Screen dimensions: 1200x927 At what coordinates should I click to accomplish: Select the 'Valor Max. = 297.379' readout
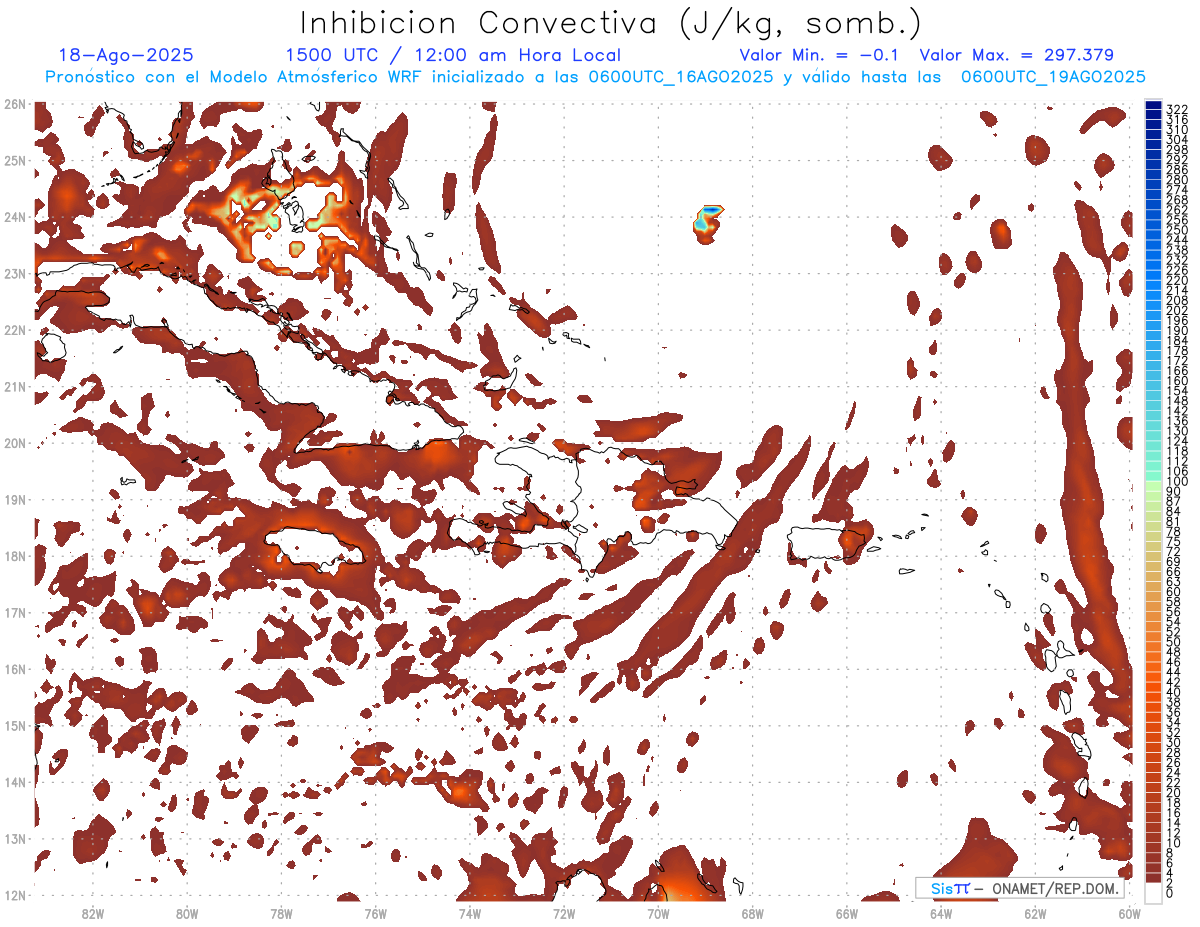(x=1016, y=56)
